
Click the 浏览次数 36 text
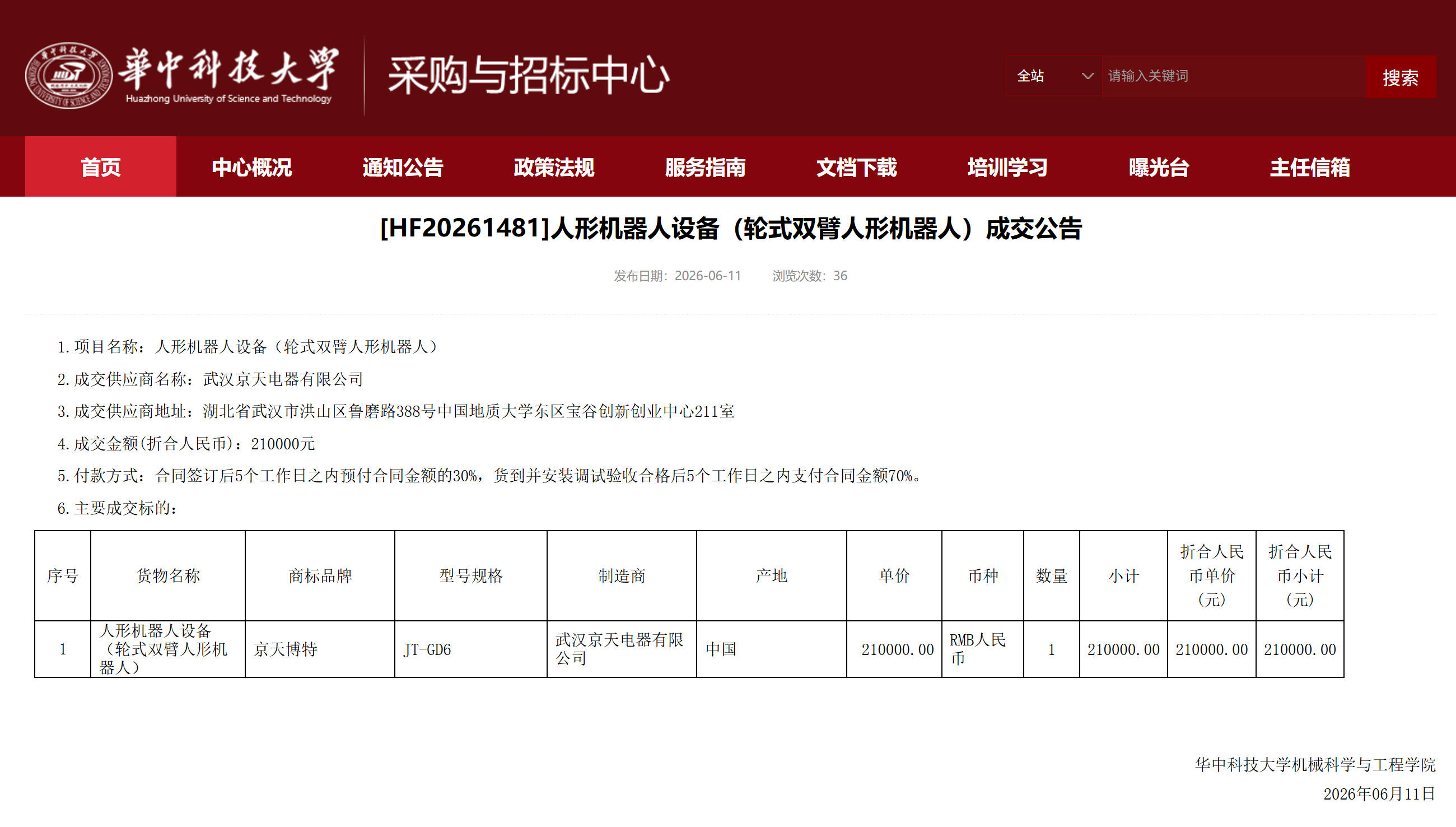[x=809, y=276]
